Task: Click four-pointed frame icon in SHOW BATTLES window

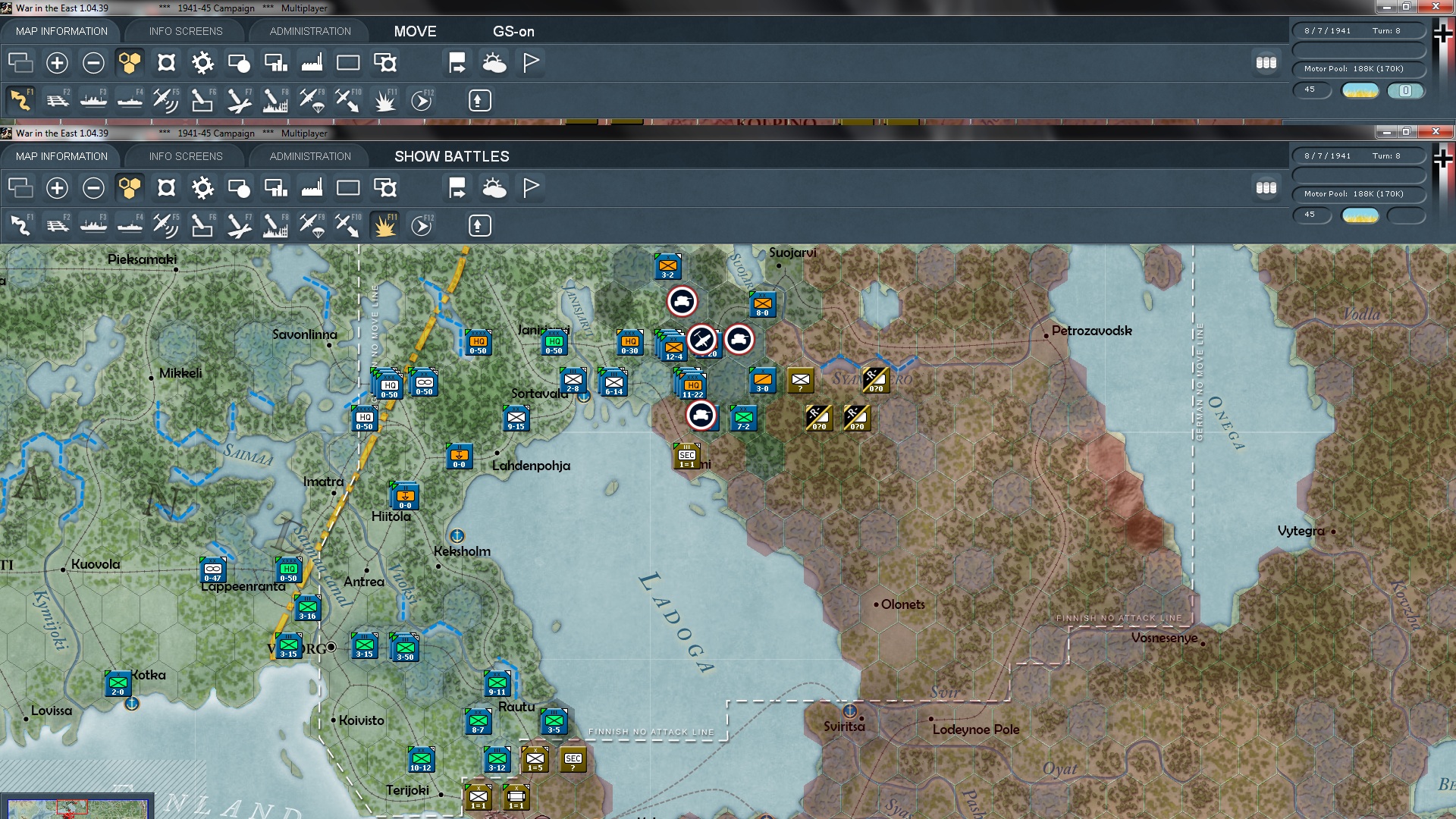Action: pyautogui.click(x=166, y=188)
